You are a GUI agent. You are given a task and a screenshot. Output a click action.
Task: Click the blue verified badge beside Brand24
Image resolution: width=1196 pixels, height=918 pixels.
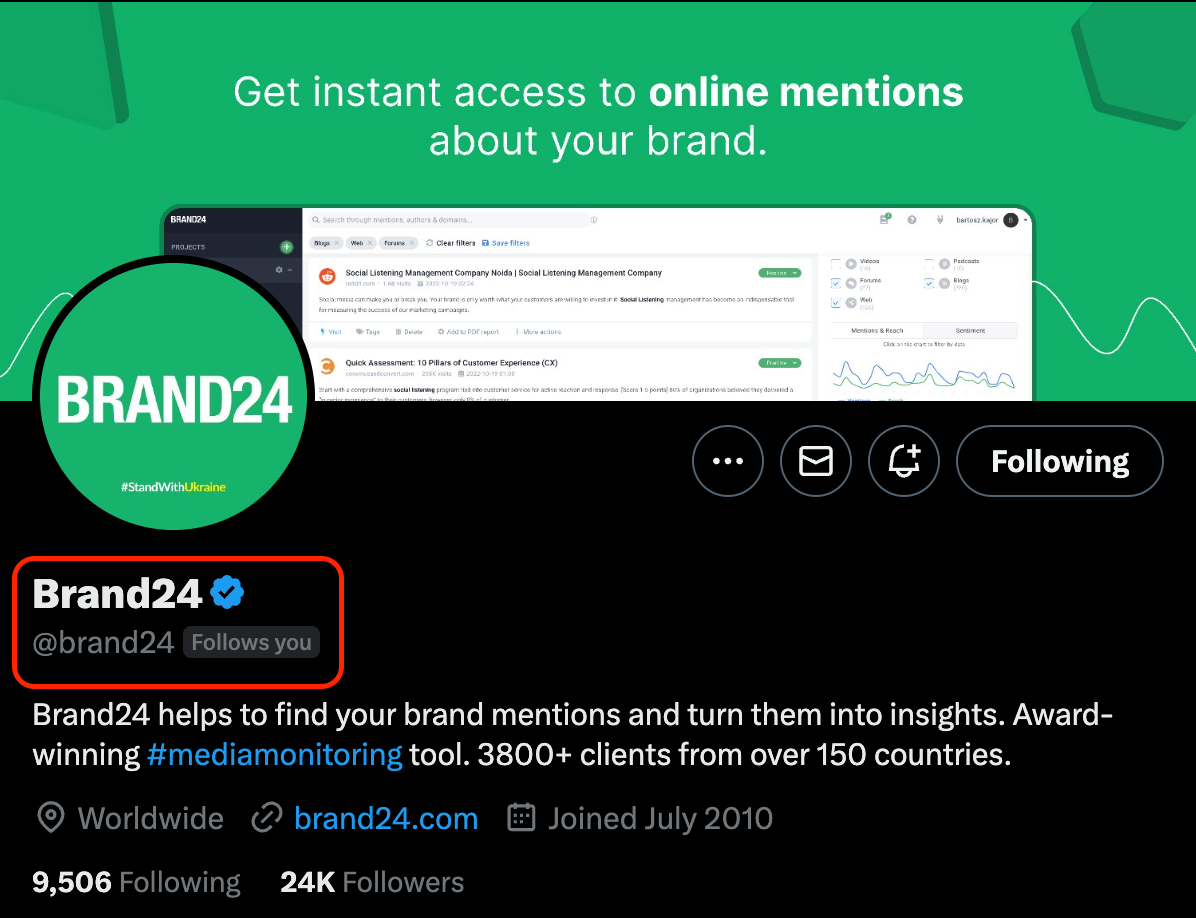pos(227,594)
